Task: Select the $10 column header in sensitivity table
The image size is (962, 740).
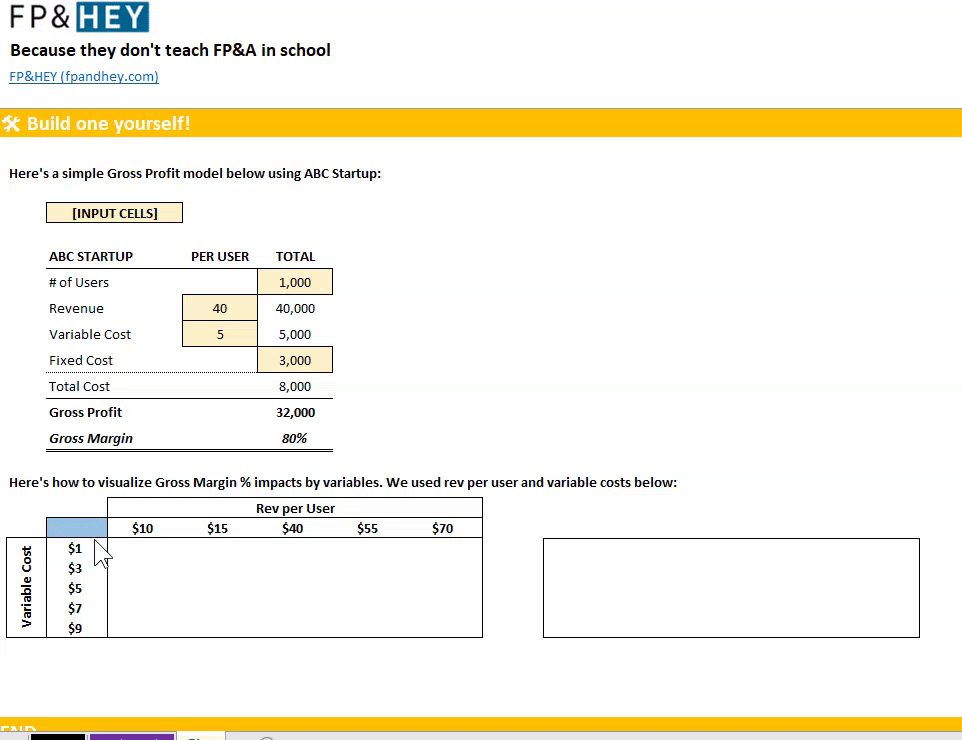Action: (x=142, y=528)
